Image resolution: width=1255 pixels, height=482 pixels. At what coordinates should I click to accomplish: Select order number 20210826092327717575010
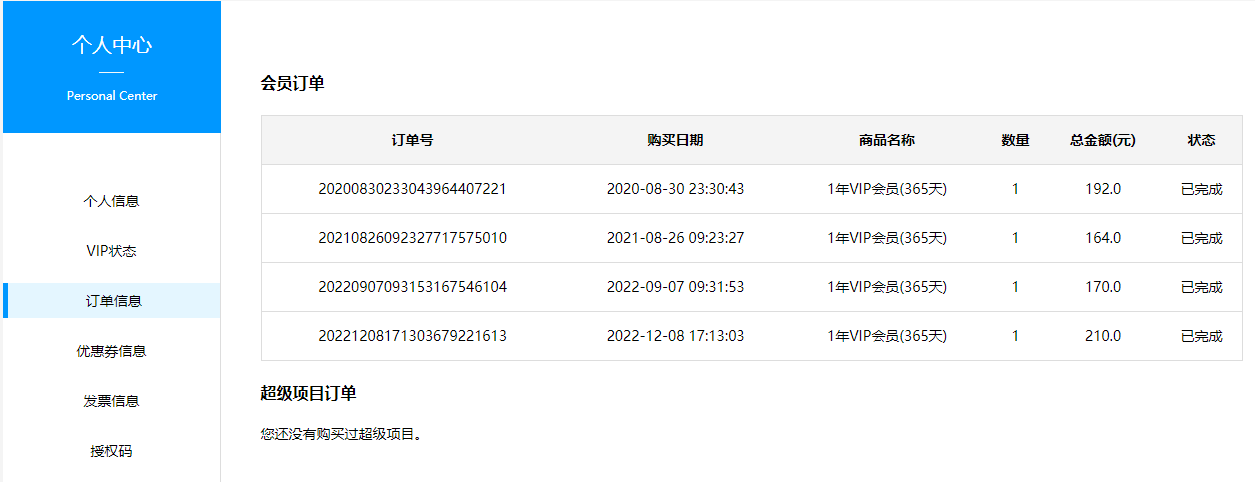(x=412, y=238)
